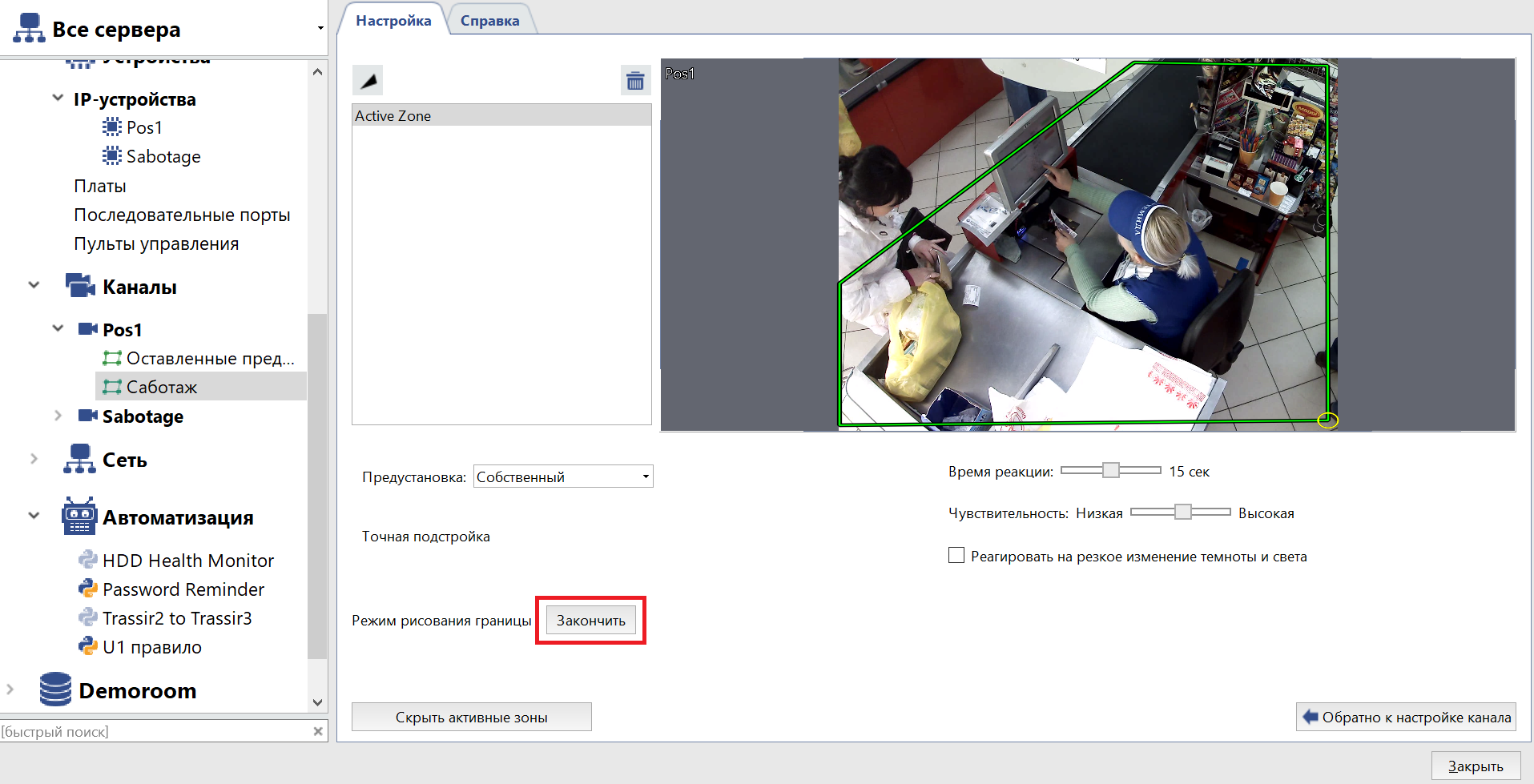
Task: Click the Password Reminder python icon
Action: click(87, 589)
